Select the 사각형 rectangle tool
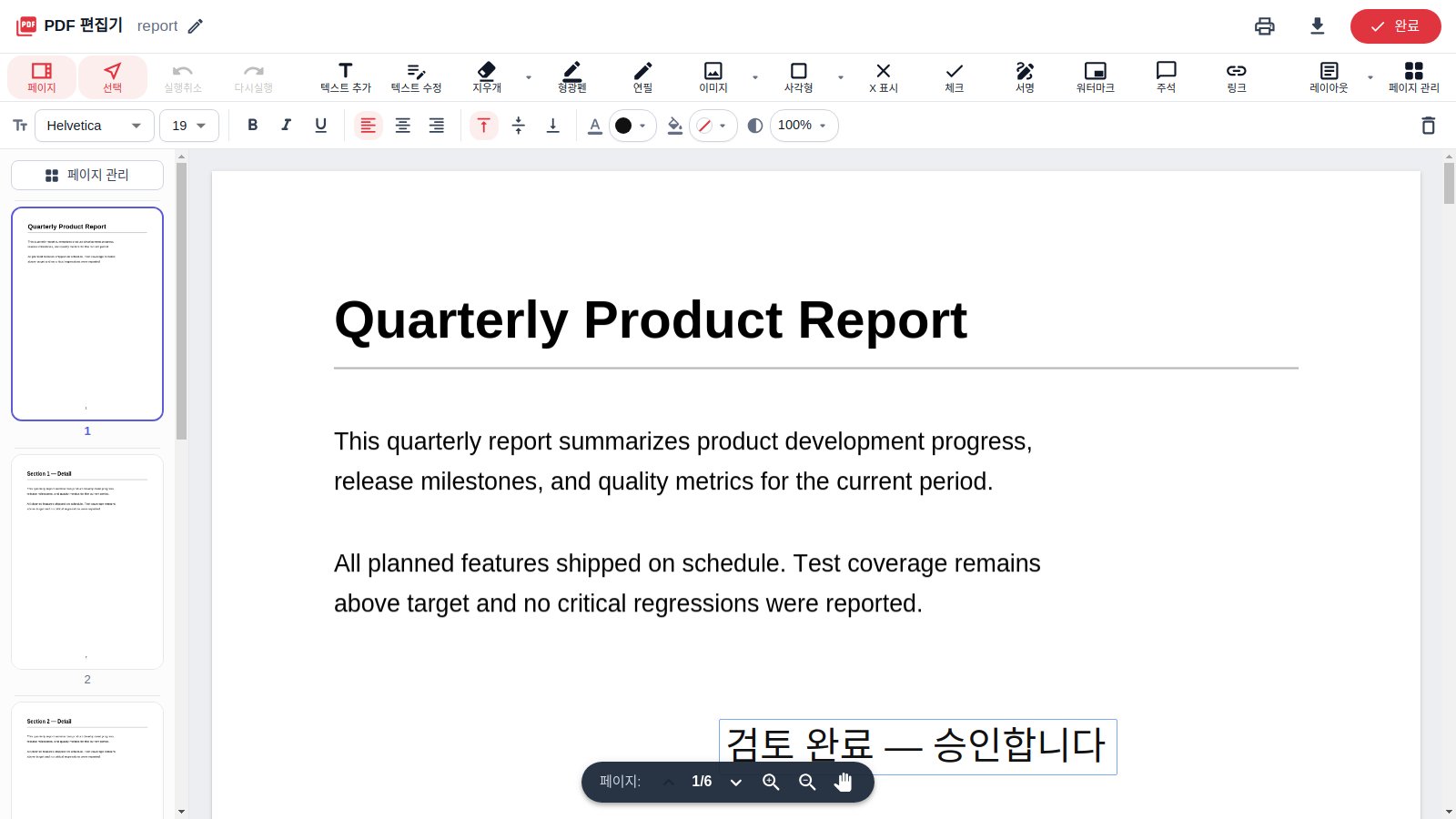1456x819 pixels. pos(799,77)
